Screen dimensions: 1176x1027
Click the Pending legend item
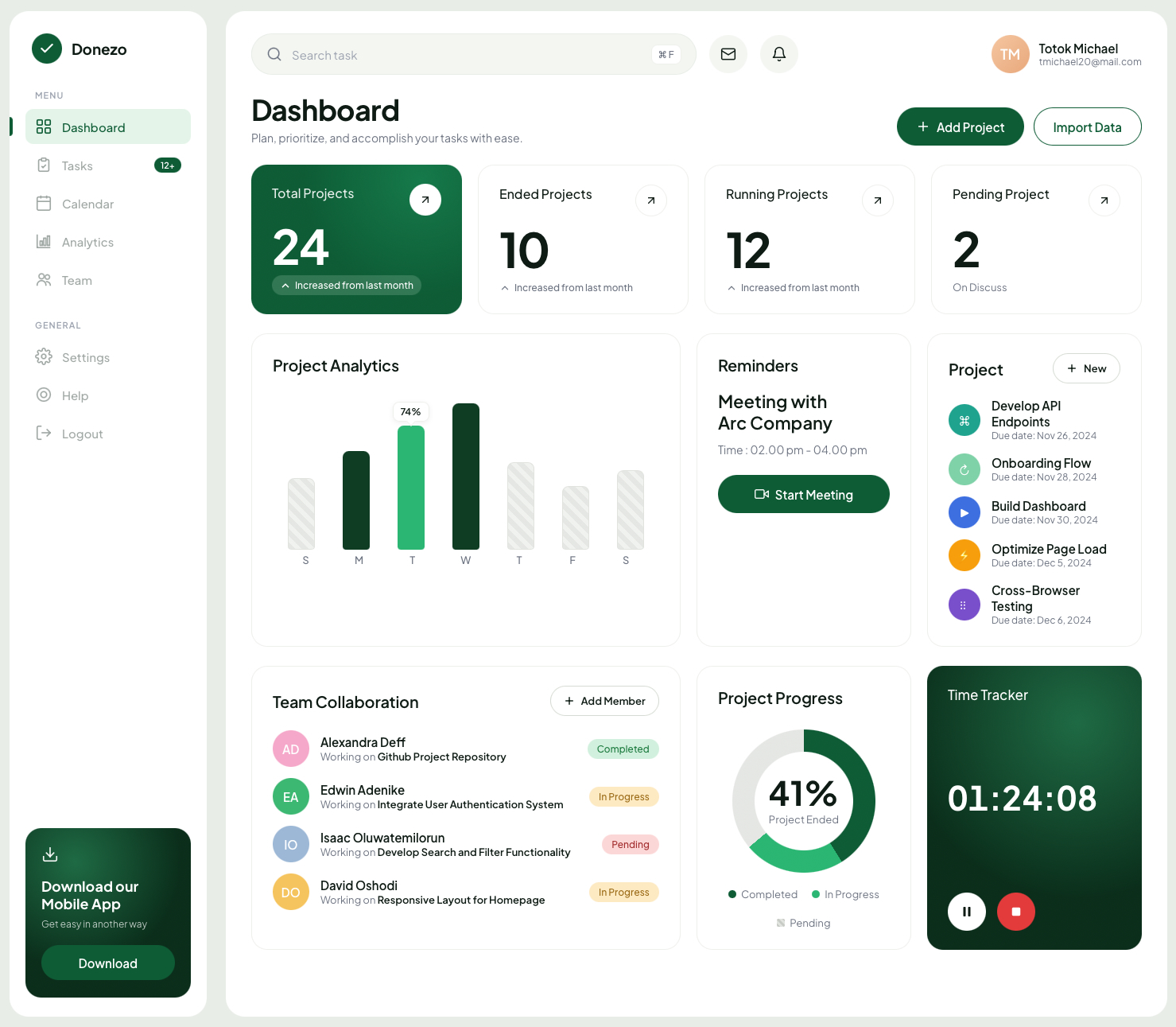point(804,923)
